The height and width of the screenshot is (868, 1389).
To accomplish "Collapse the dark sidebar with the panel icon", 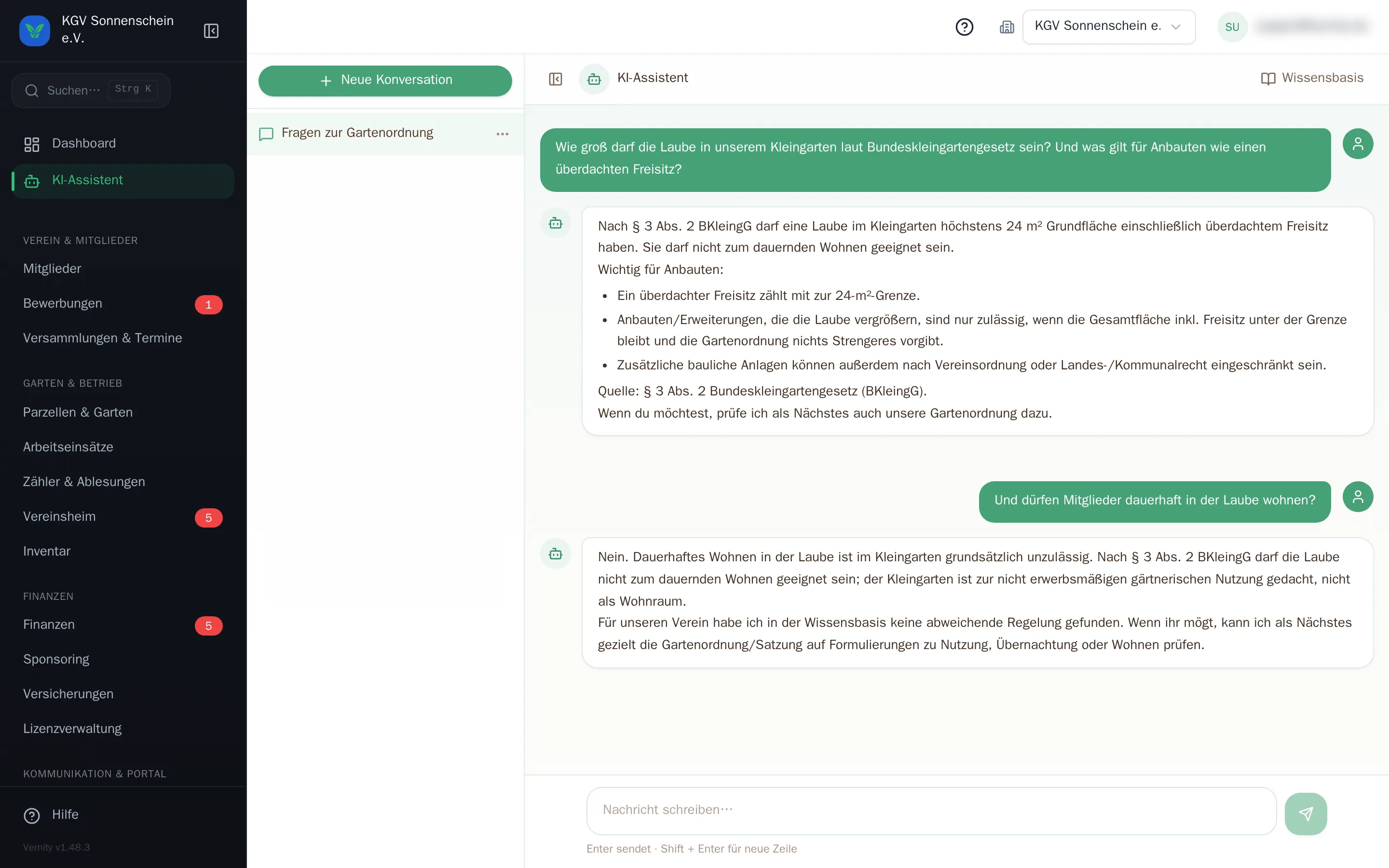I will pos(211,30).
